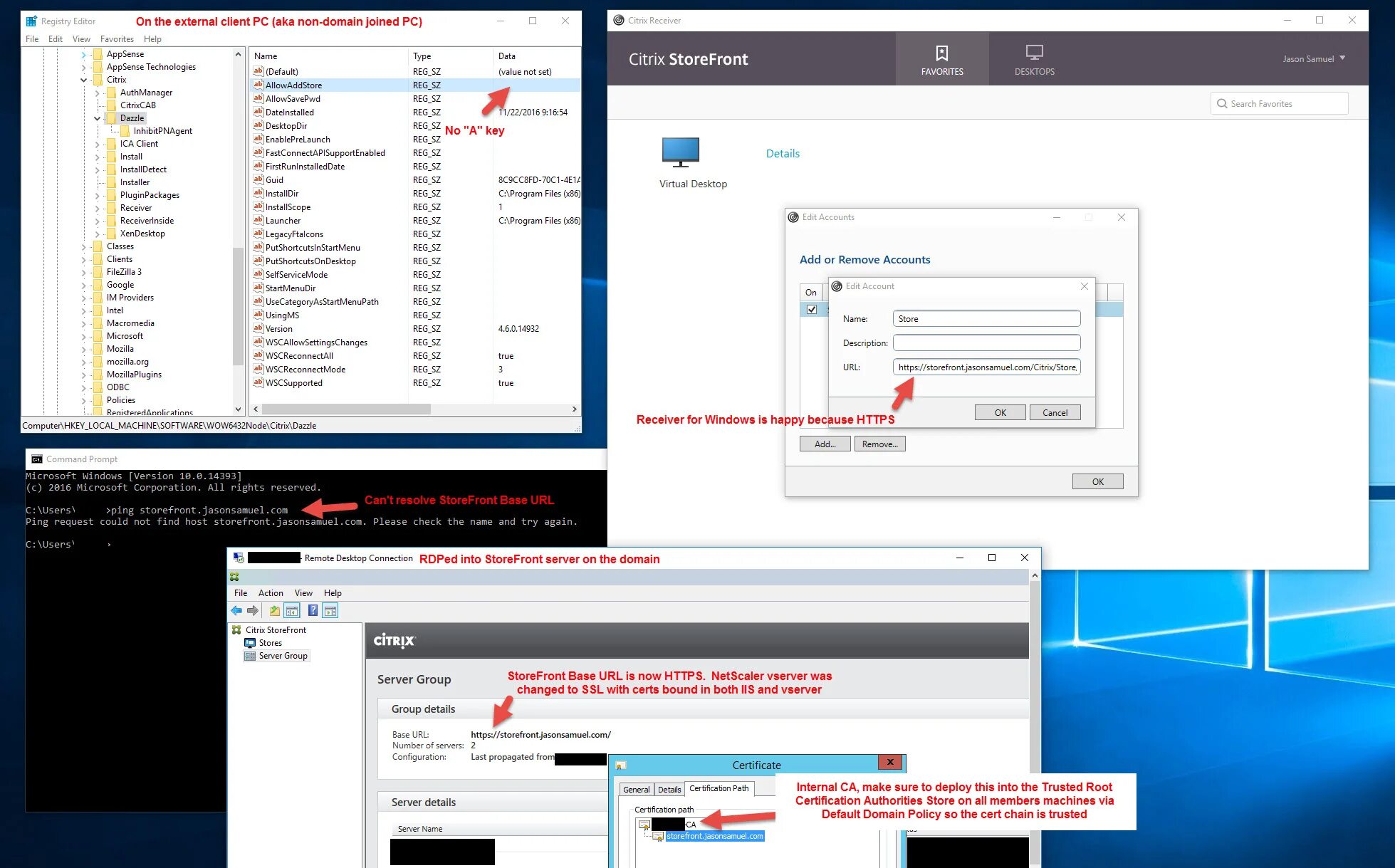Click the URL field in Edit Account
Viewport: 1395px width, 868px height.
point(986,367)
